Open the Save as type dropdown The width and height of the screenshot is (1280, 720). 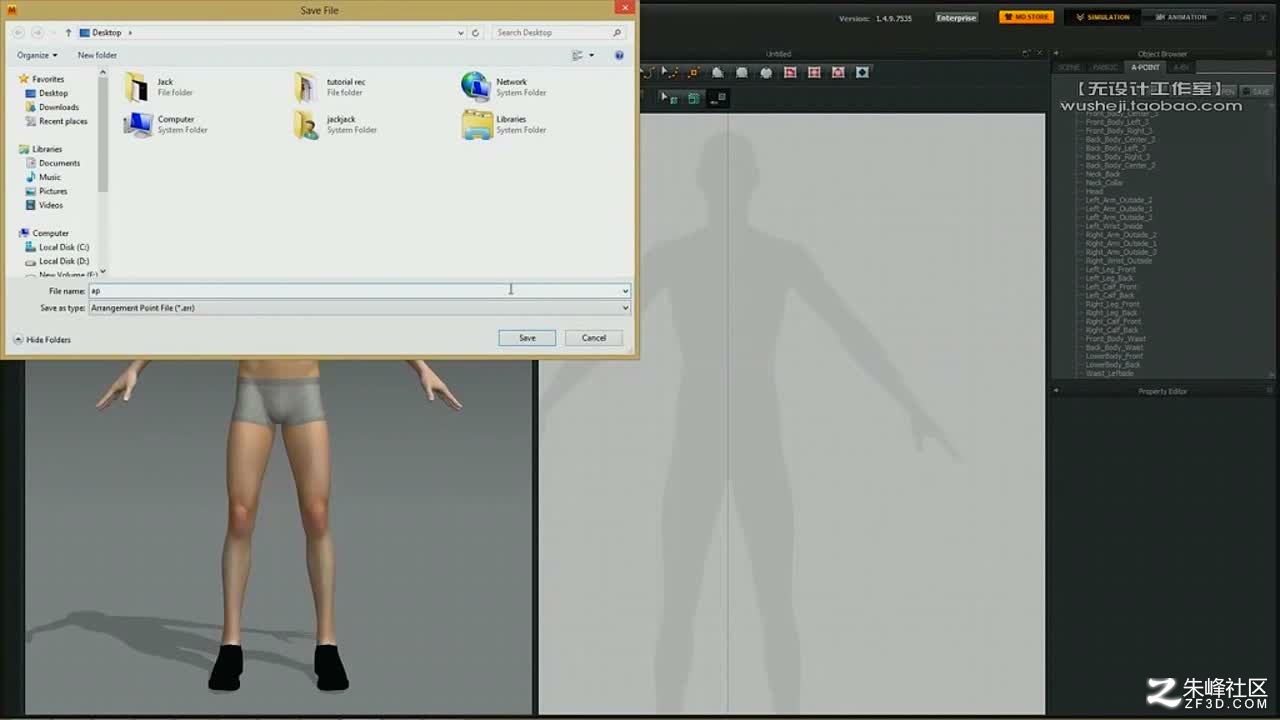point(360,308)
